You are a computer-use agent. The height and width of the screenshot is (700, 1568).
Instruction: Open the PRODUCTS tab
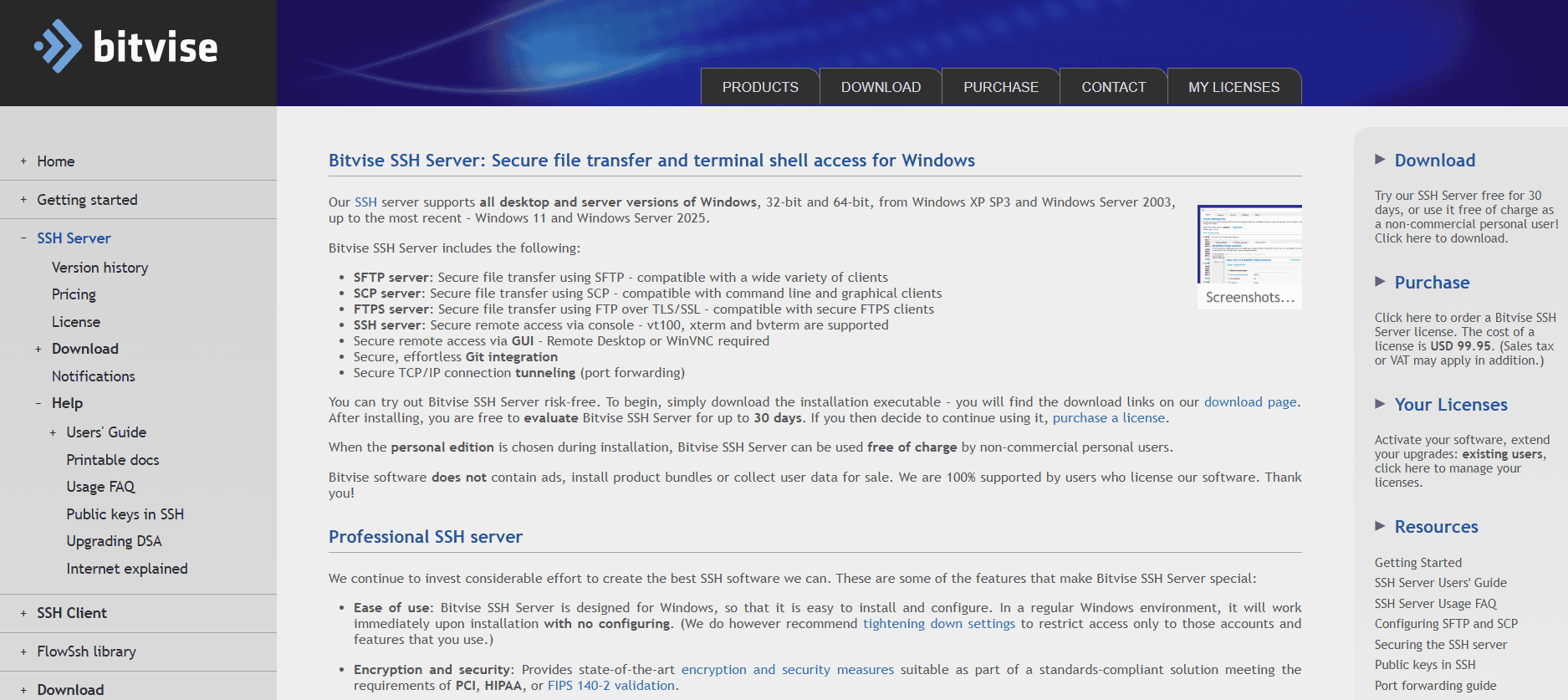759,87
